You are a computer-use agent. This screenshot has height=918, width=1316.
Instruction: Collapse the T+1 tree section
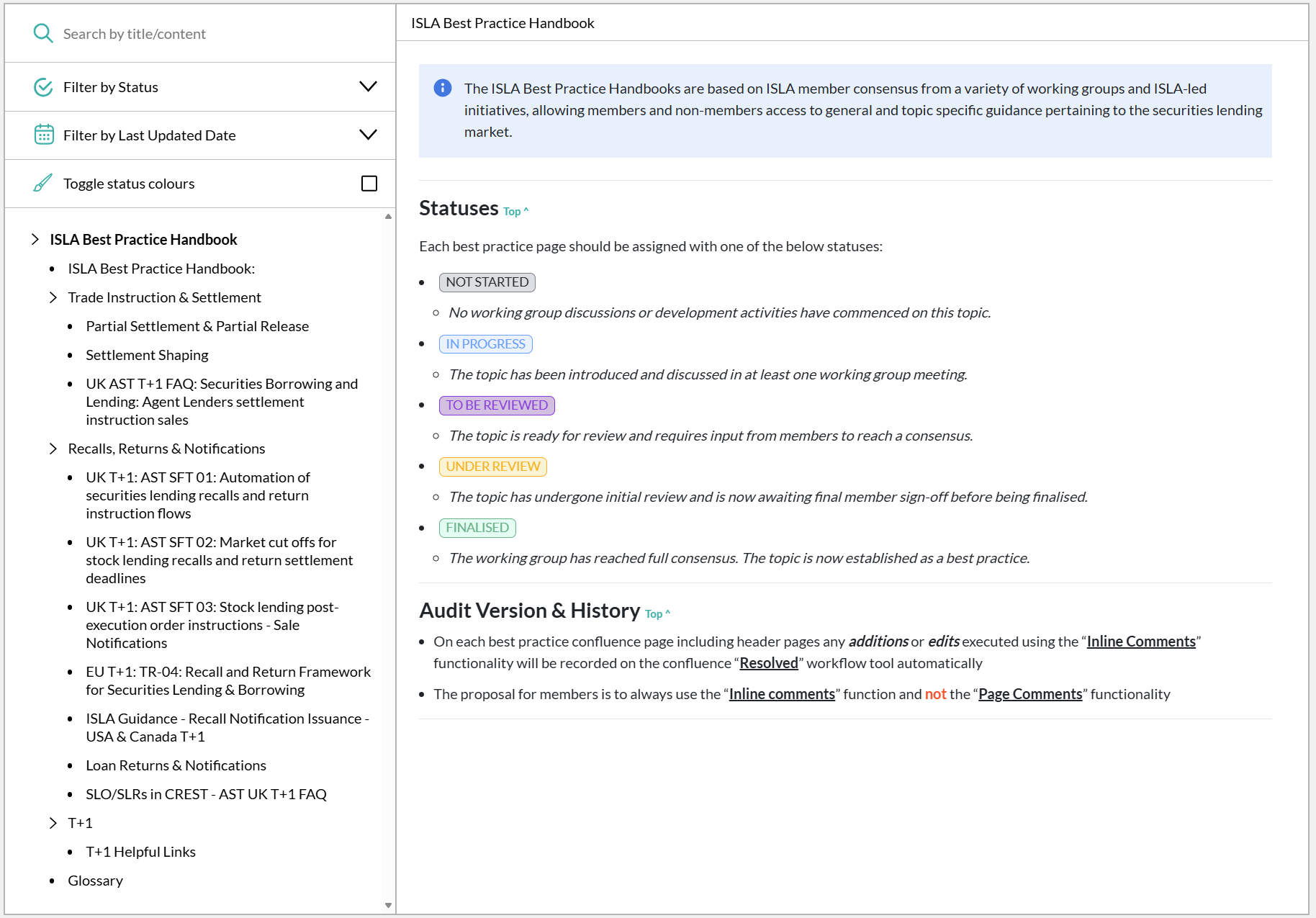tap(53, 823)
